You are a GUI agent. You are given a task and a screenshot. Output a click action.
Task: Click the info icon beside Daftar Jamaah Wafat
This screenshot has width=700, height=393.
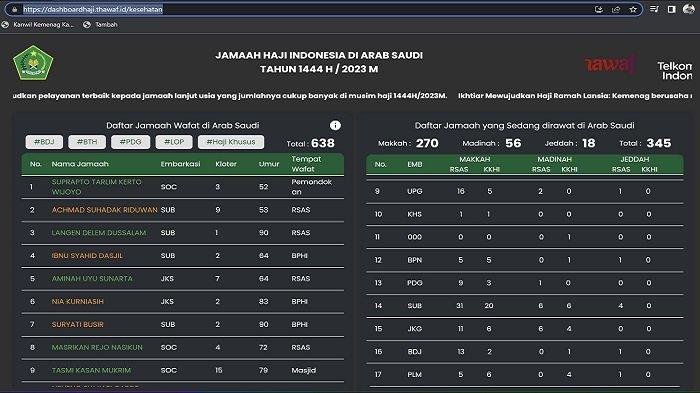pyautogui.click(x=335, y=125)
